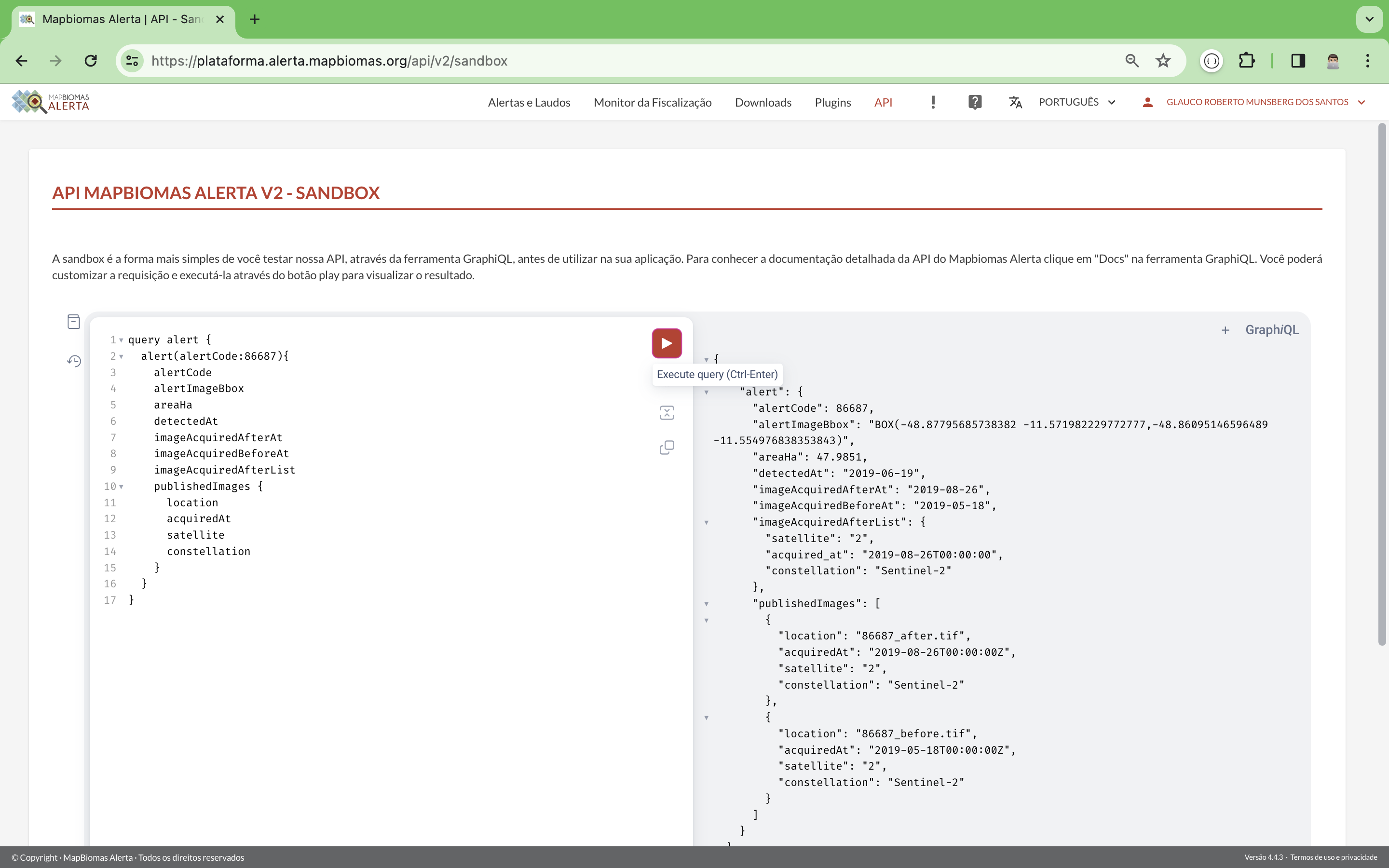1389x868 pixels.
Task: Open the browser zoom magnifier icon
Action: [1132, 61]
